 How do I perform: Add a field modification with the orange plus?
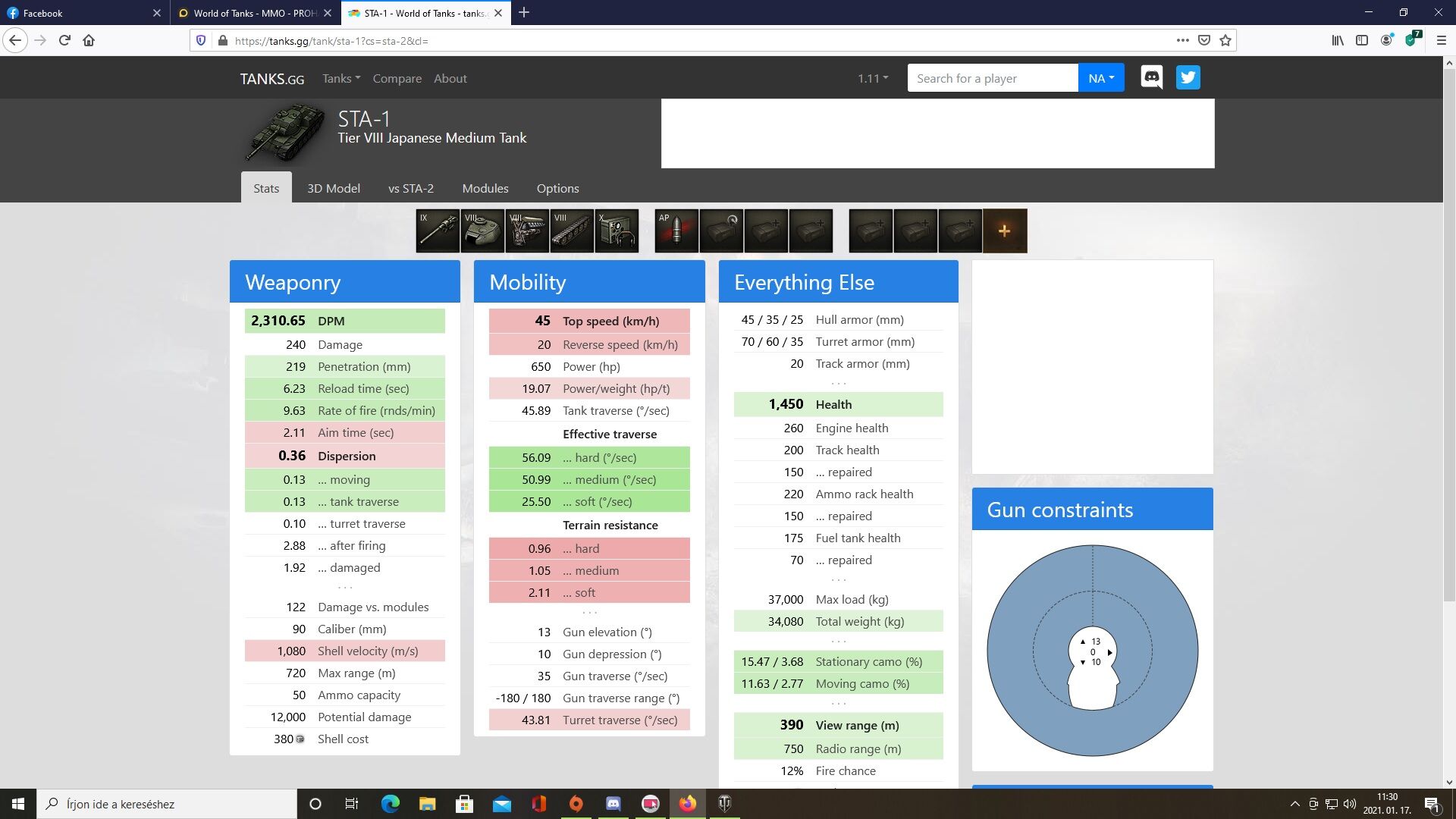(1005, 231)
